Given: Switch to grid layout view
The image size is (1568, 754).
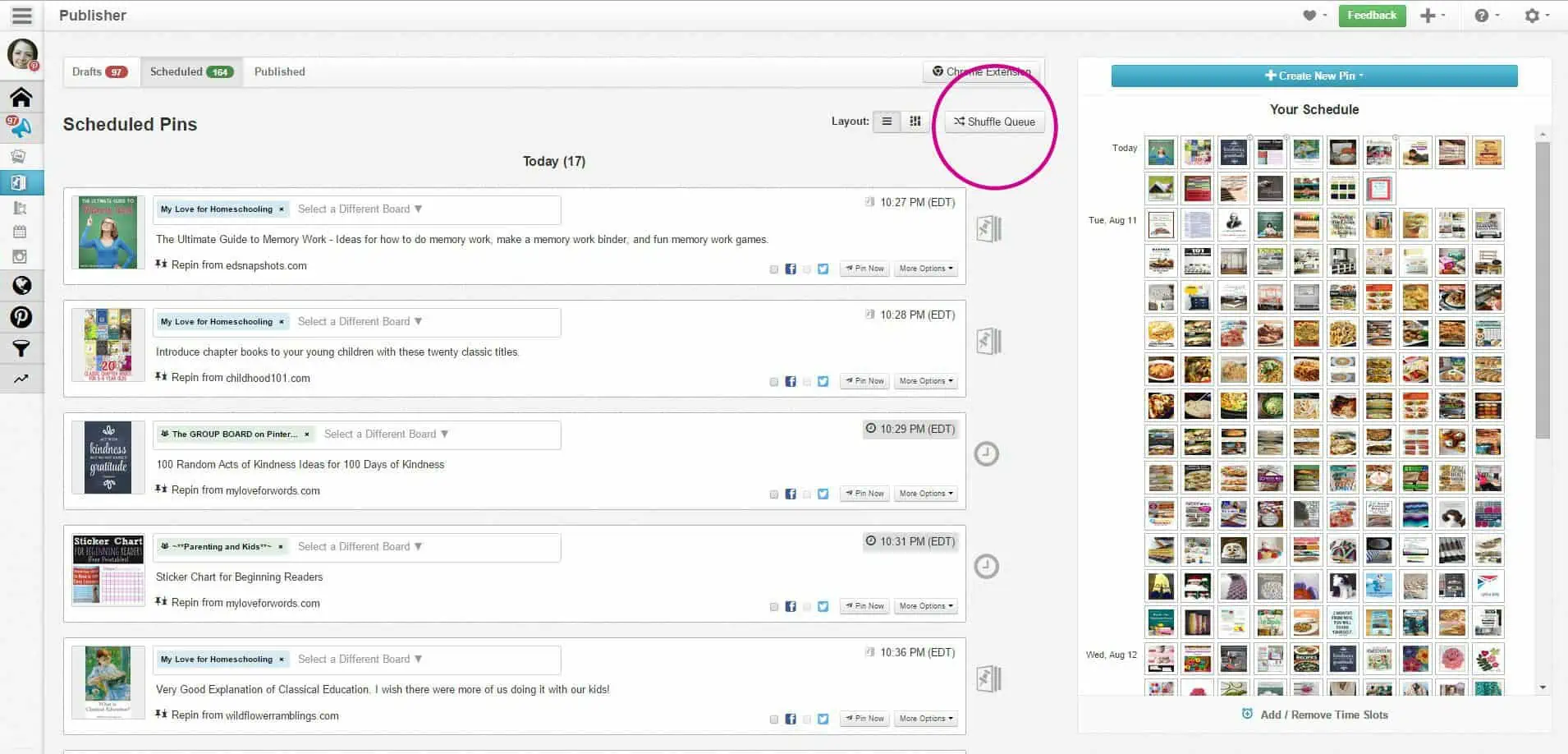Looking at the screenshot, I should click(x=915, y=122).
